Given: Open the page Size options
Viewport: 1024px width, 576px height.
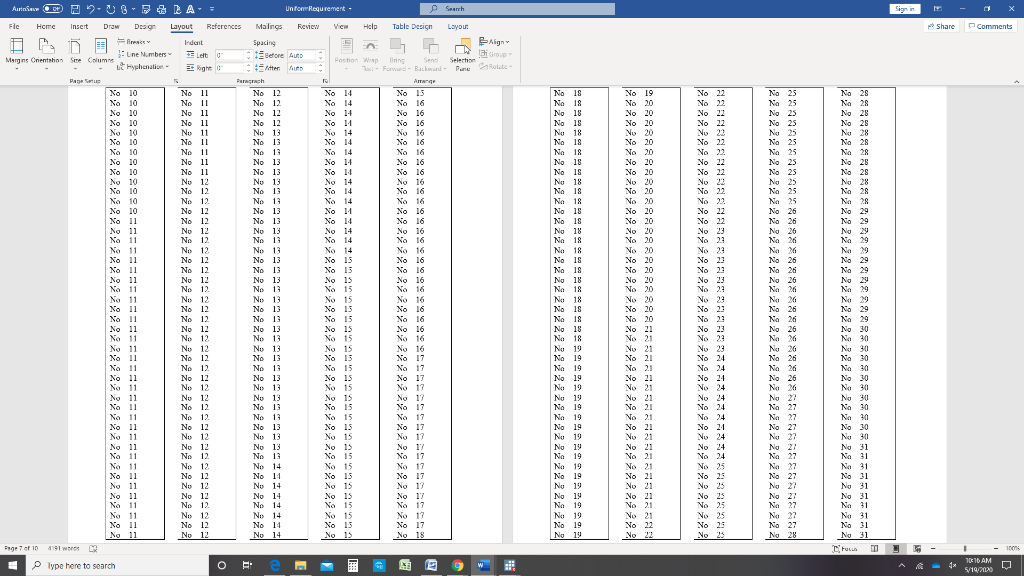Looking at the screenshot, I should [75, 54].
